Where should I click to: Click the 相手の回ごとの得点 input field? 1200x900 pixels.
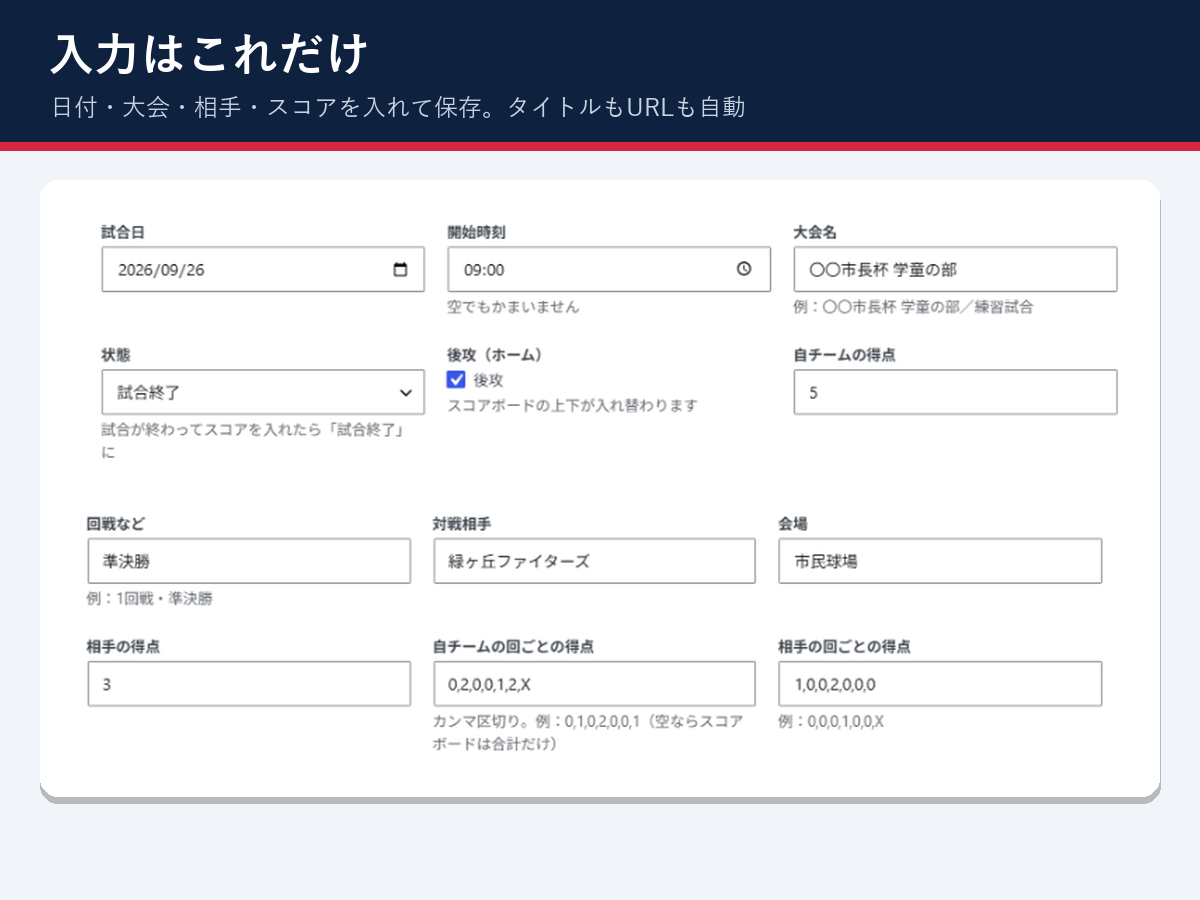click(x=940, y=684)
